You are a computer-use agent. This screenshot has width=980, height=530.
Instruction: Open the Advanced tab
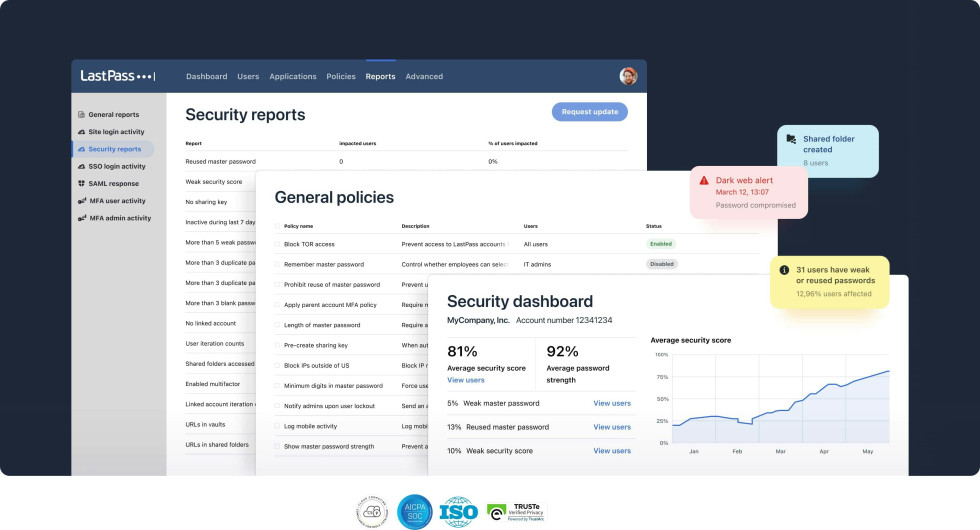click(x=424, y=77)
